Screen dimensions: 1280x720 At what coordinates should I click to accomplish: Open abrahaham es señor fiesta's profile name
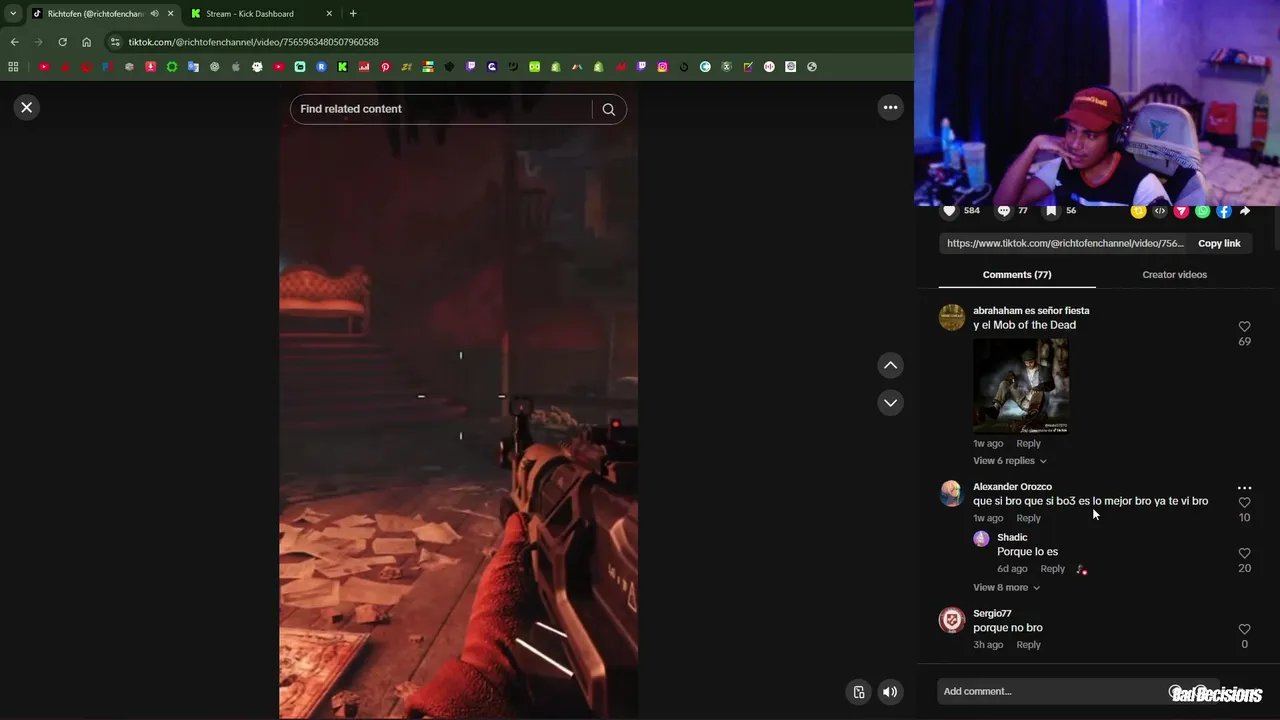point(1031,311)
